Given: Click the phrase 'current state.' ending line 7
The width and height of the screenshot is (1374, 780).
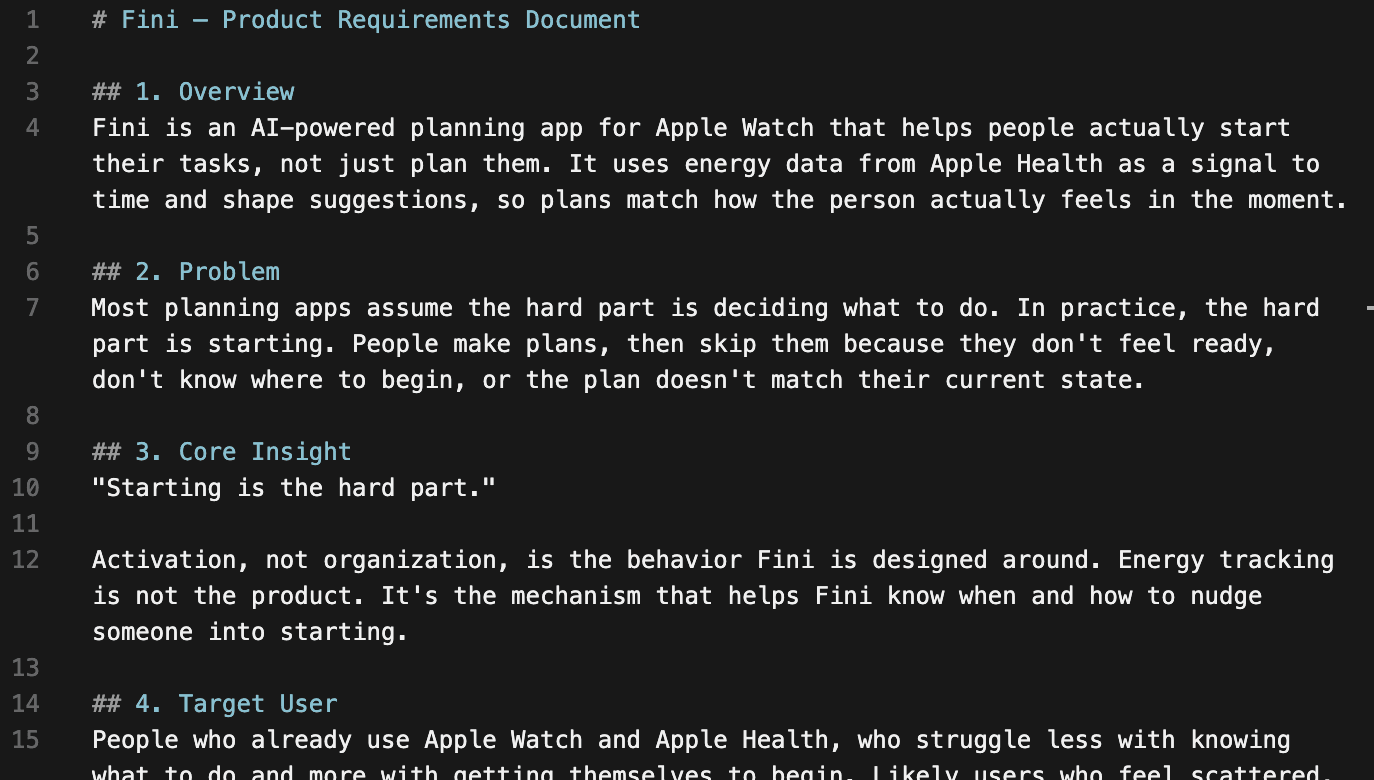Looking at the screenshot, I should tap(1045, 380).
